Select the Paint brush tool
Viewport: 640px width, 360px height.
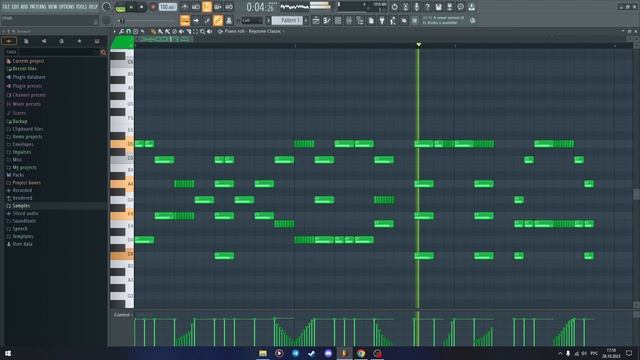160,31
